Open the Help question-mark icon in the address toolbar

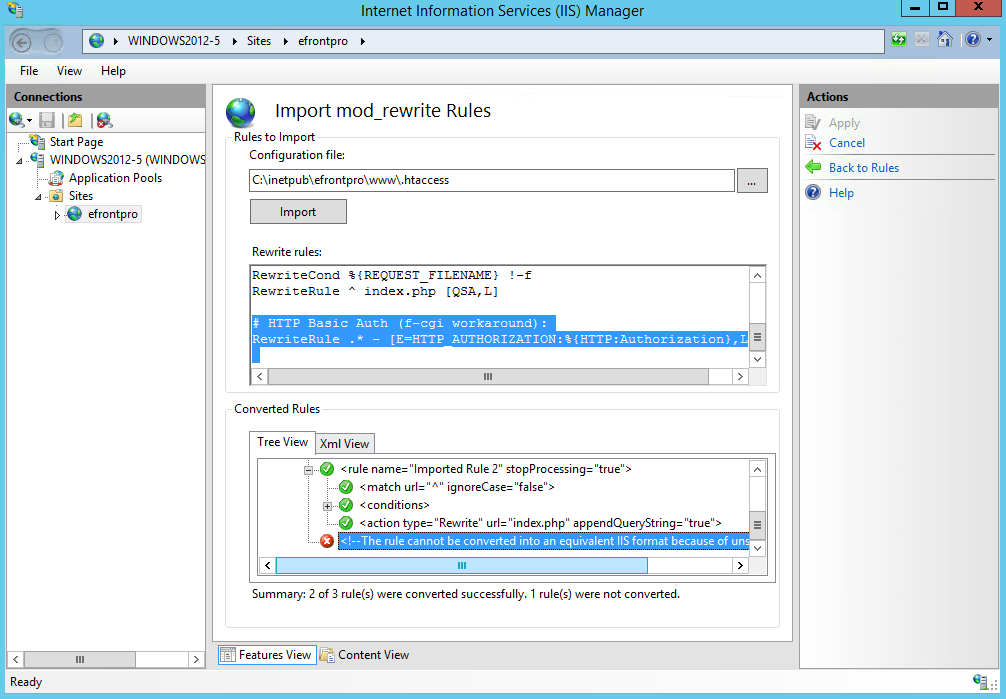973,40
